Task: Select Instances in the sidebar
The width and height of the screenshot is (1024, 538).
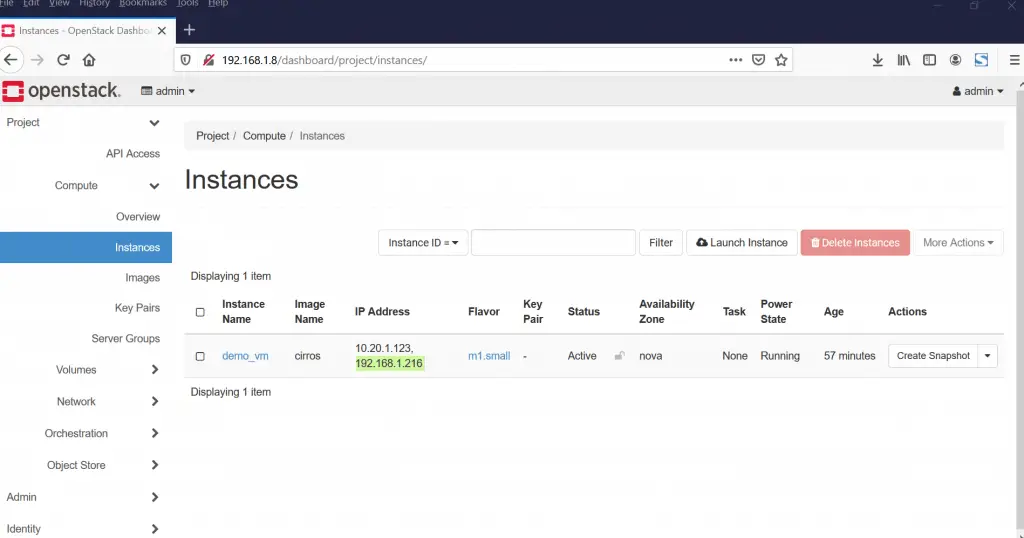Action: point(86,247)
